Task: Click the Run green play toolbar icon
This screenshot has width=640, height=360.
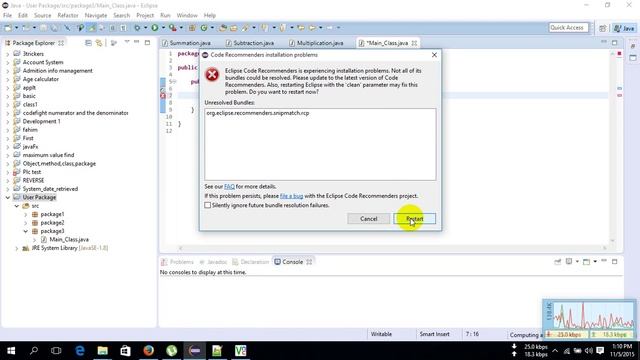Action: point(155,28)
